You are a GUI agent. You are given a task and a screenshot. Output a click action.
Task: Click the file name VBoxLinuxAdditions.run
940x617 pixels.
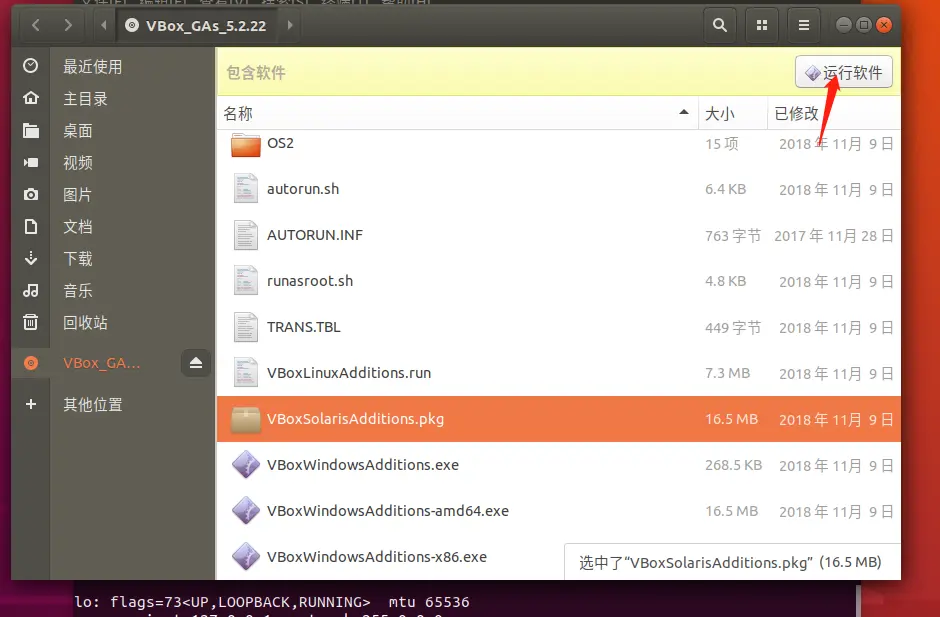pos(349,373)
